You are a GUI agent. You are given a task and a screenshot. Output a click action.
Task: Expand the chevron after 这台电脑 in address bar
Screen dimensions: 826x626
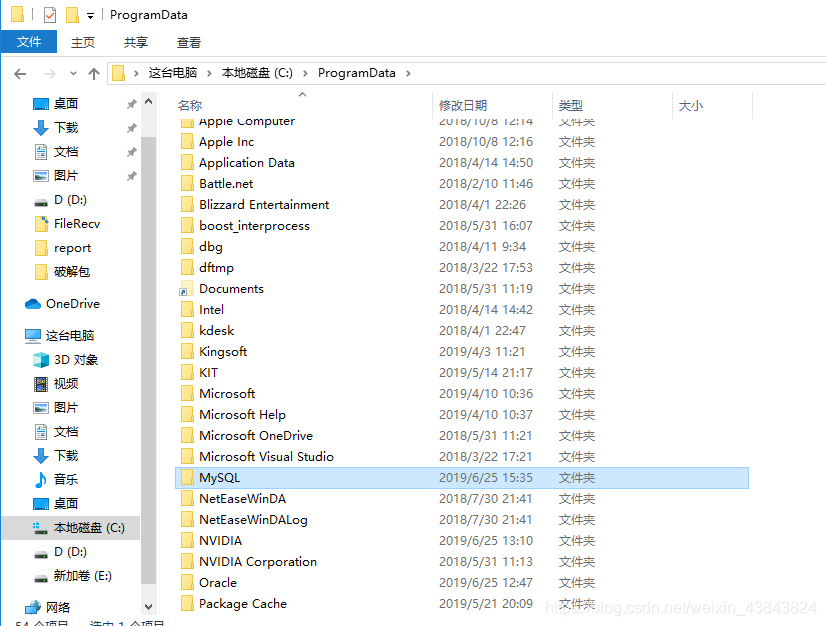209,73
